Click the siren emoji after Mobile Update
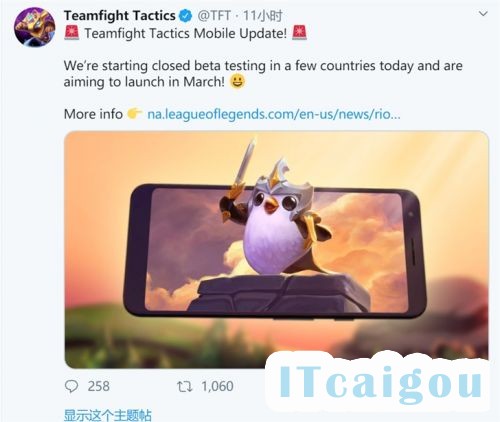500x422 pixels. [299, 33]
